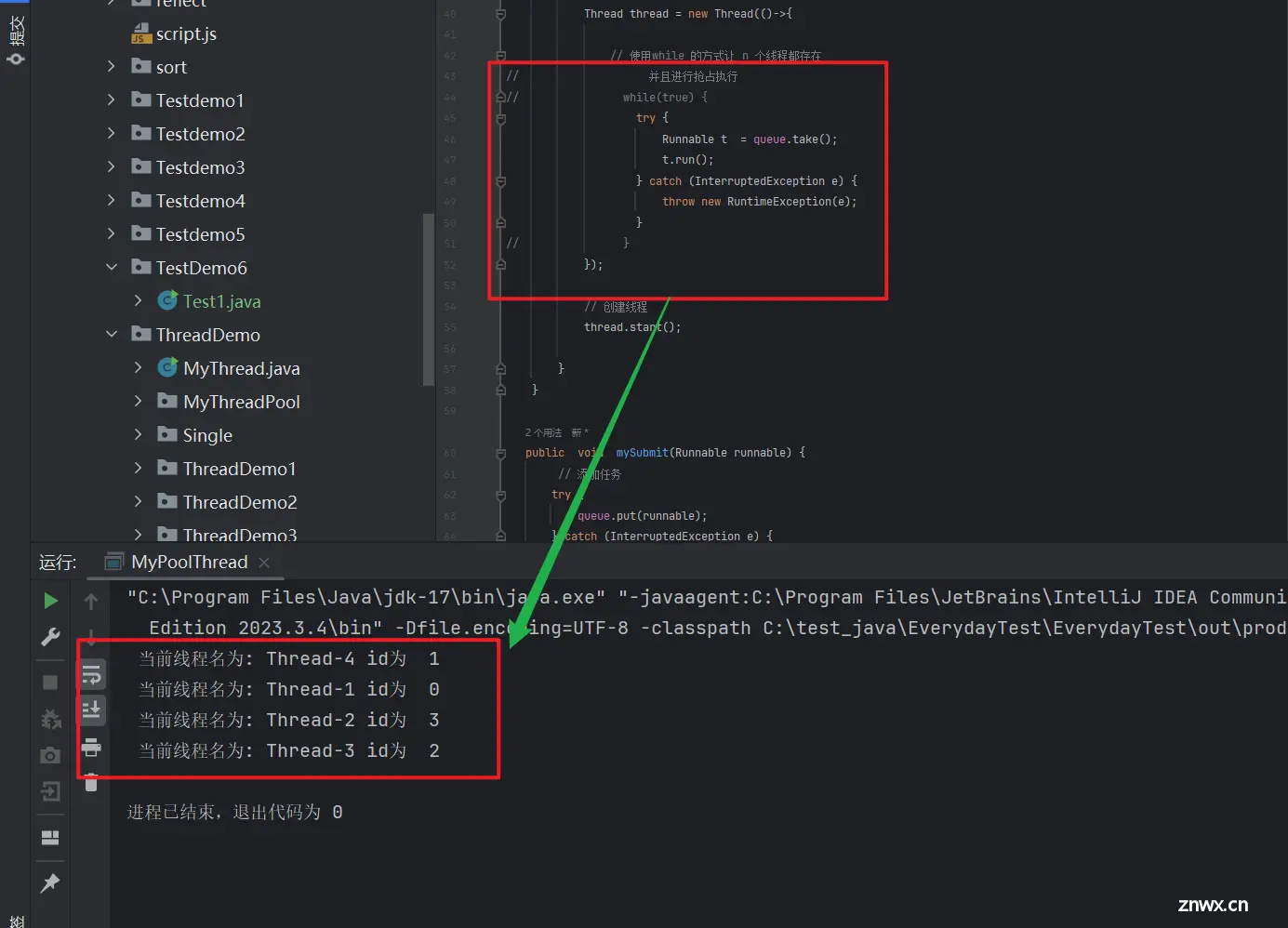Expand the Testdemo3 folder chevron
The height and width of the screenshot is (928, 1288).
point(112,166)
